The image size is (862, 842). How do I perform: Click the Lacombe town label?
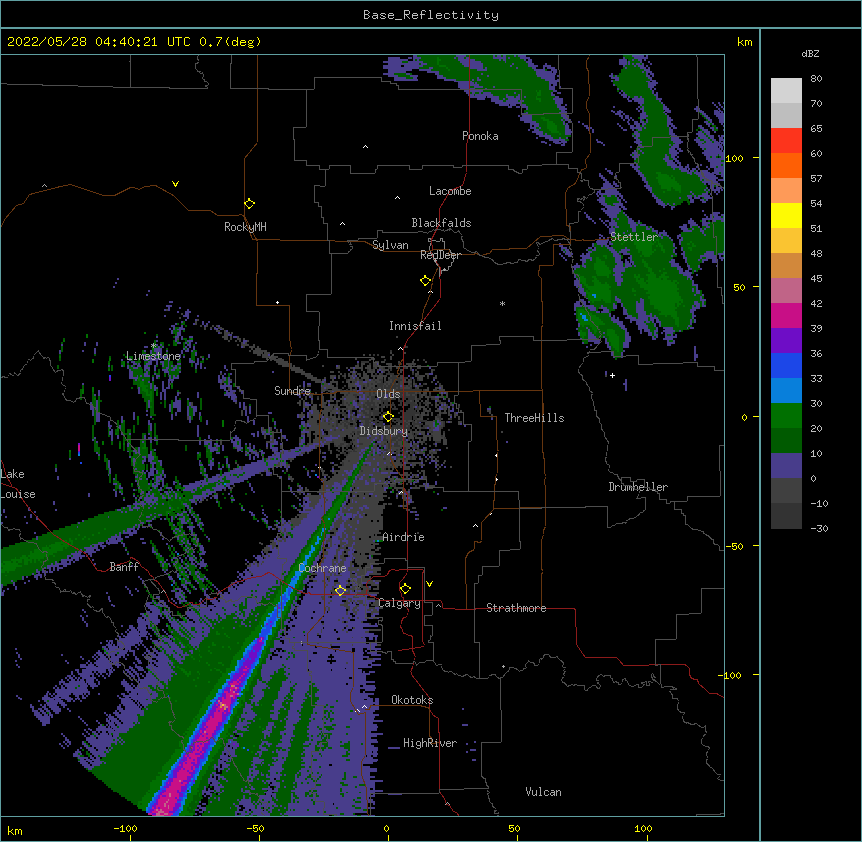coord(450,191)
